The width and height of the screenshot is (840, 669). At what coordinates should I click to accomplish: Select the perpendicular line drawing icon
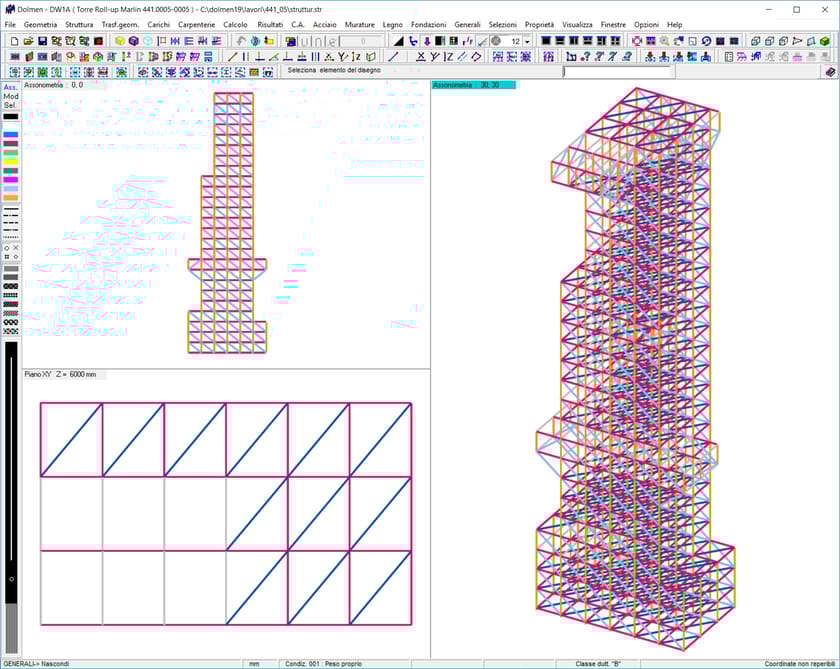point(259,58)
